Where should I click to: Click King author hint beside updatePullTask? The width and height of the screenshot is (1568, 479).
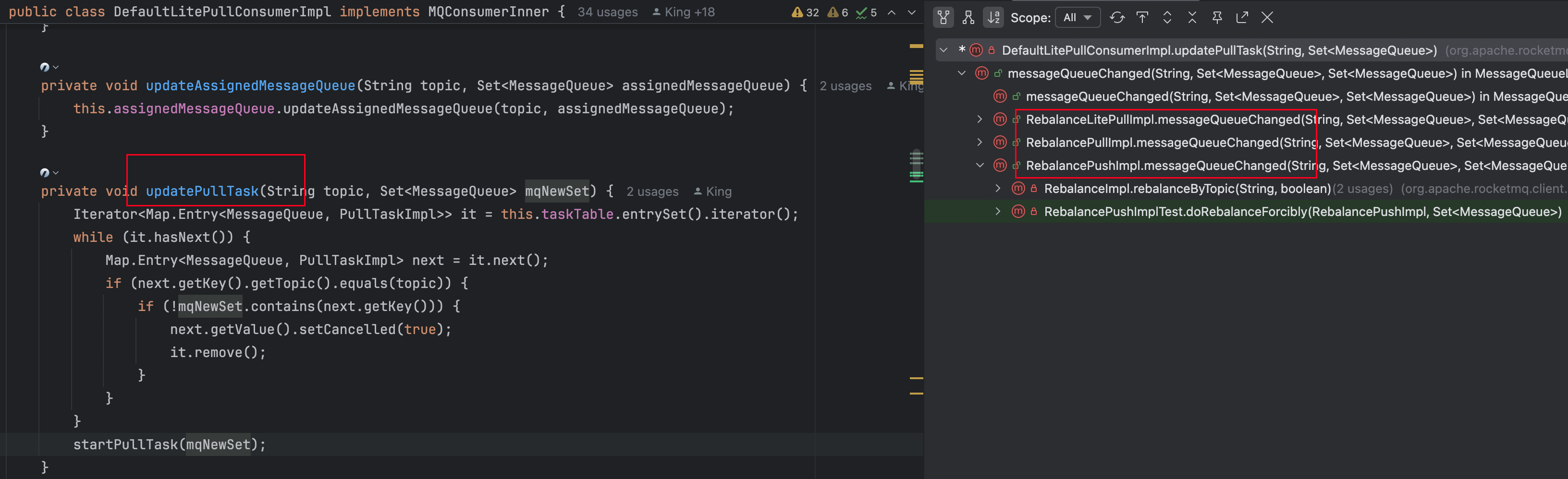click(x=713, y=192)
